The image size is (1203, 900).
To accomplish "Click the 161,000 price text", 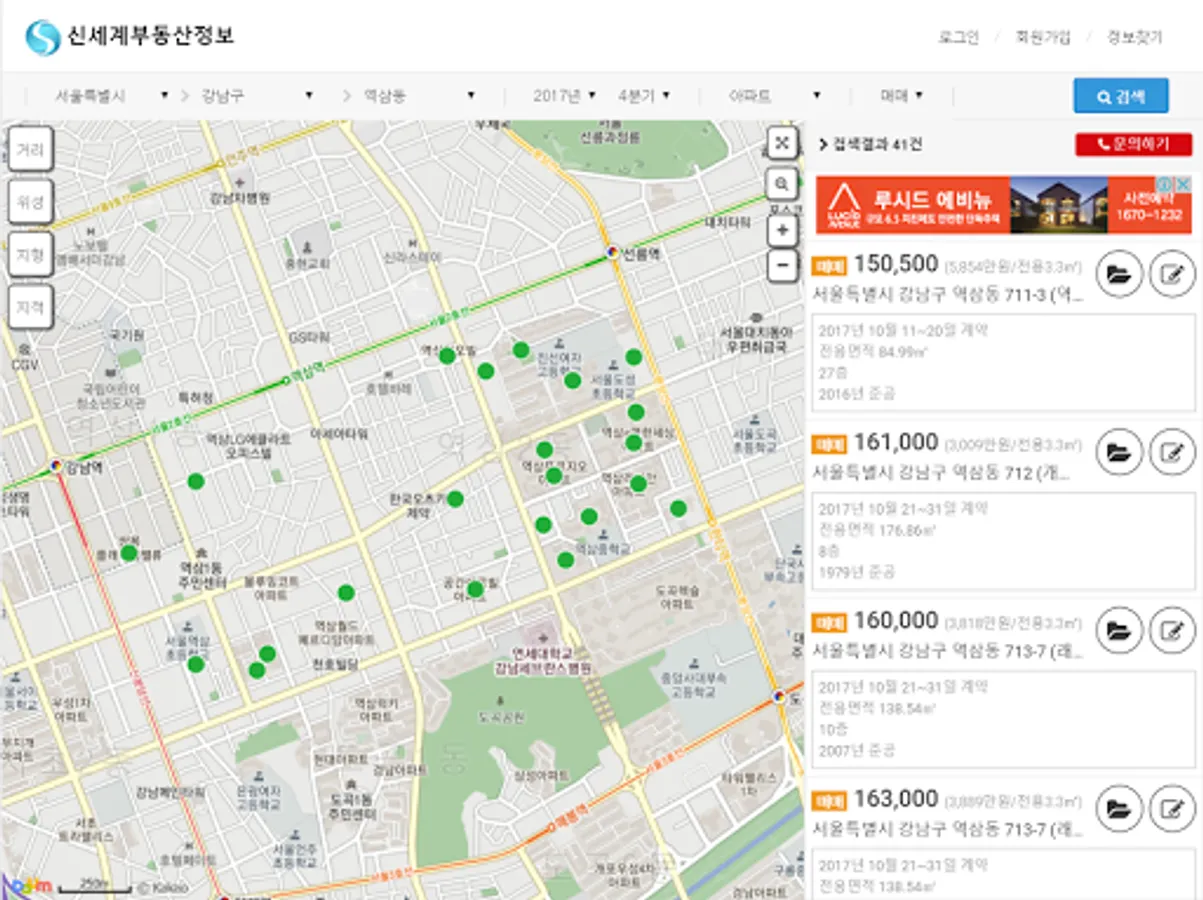I will (896, 442).
